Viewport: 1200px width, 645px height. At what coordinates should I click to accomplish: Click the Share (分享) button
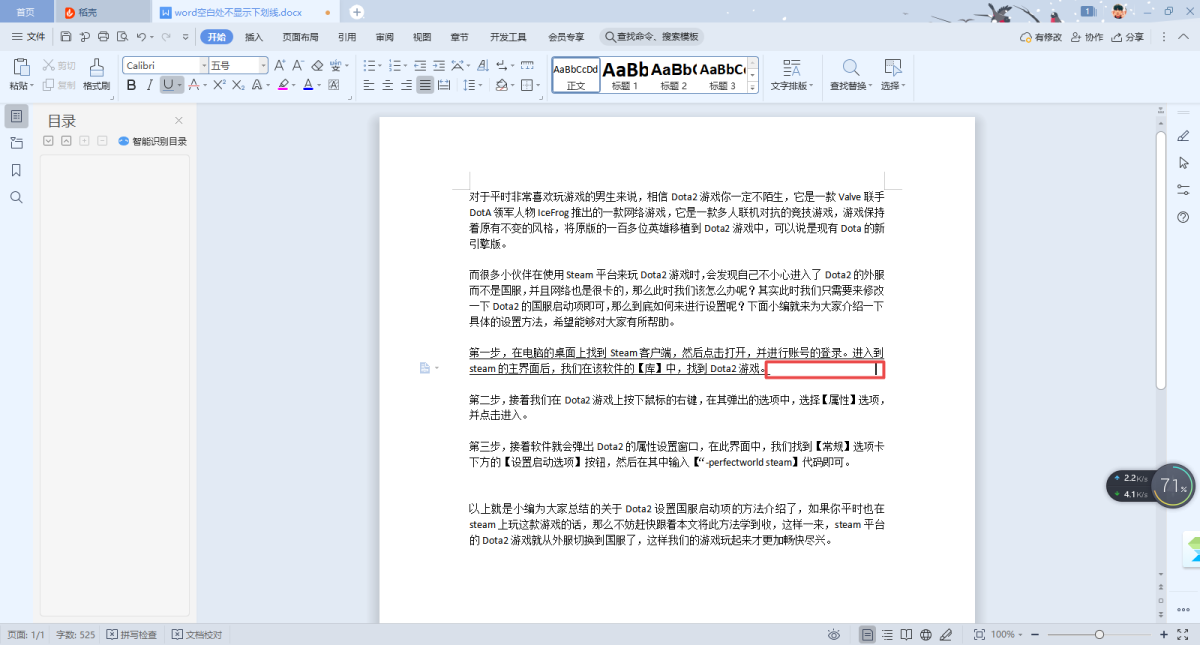point(1128,37)
